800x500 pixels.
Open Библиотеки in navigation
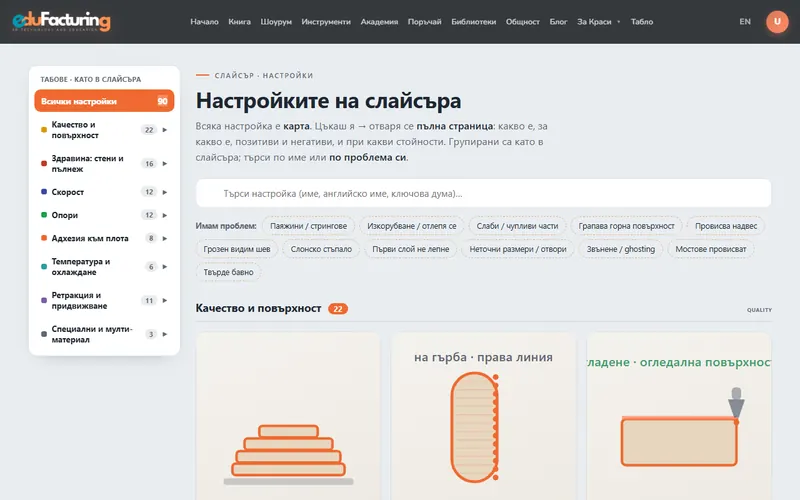point(473,21)
